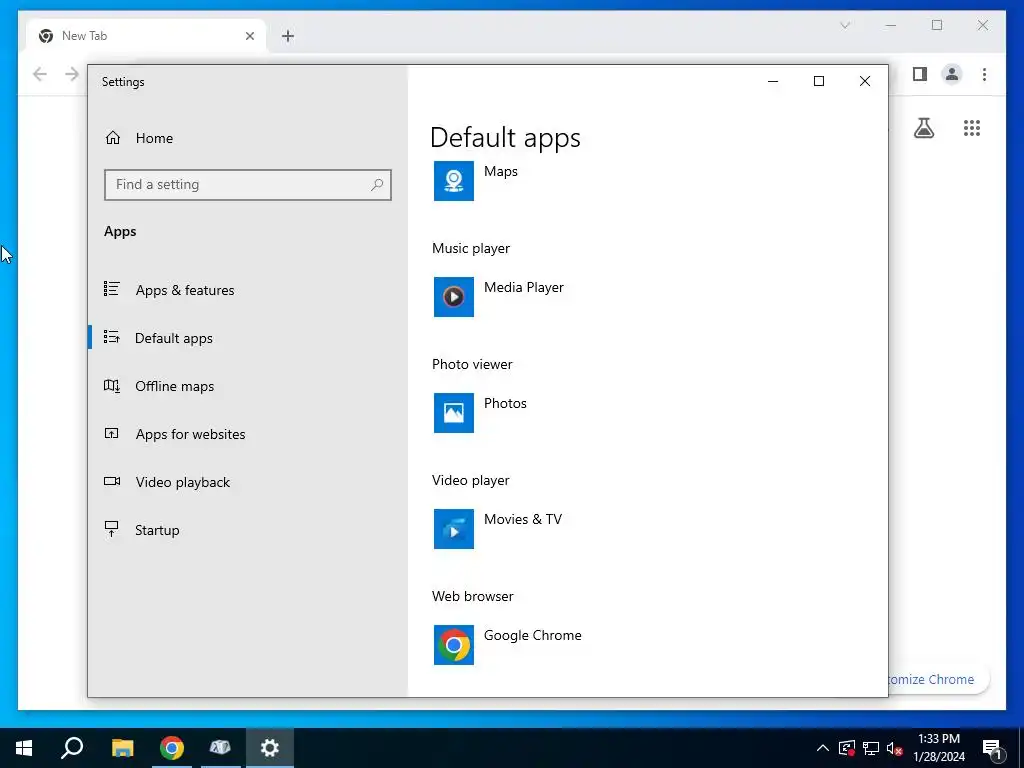Change the Google Chrome web browser icon
The height and width of the screenshot is (768, 1024).
point(454,645)
